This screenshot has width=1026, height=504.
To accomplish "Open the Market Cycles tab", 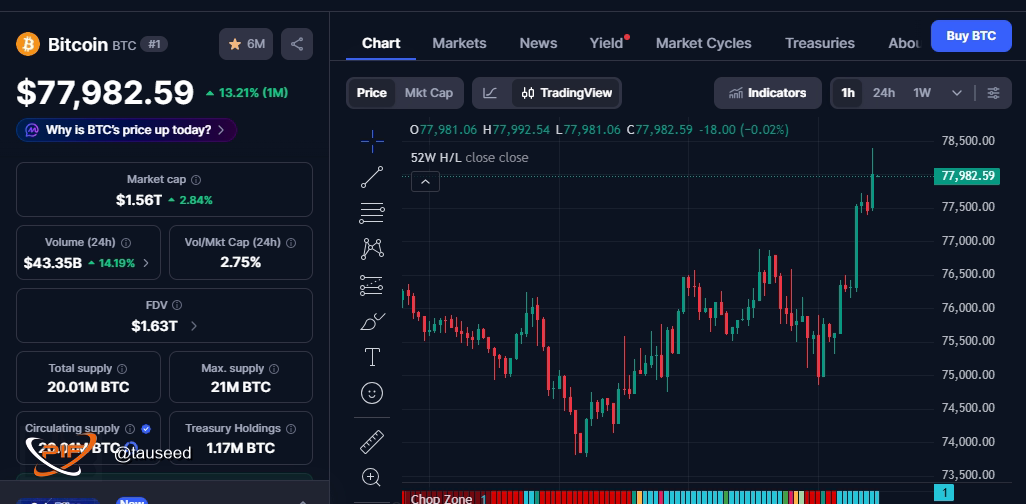I will pos(703,43).
